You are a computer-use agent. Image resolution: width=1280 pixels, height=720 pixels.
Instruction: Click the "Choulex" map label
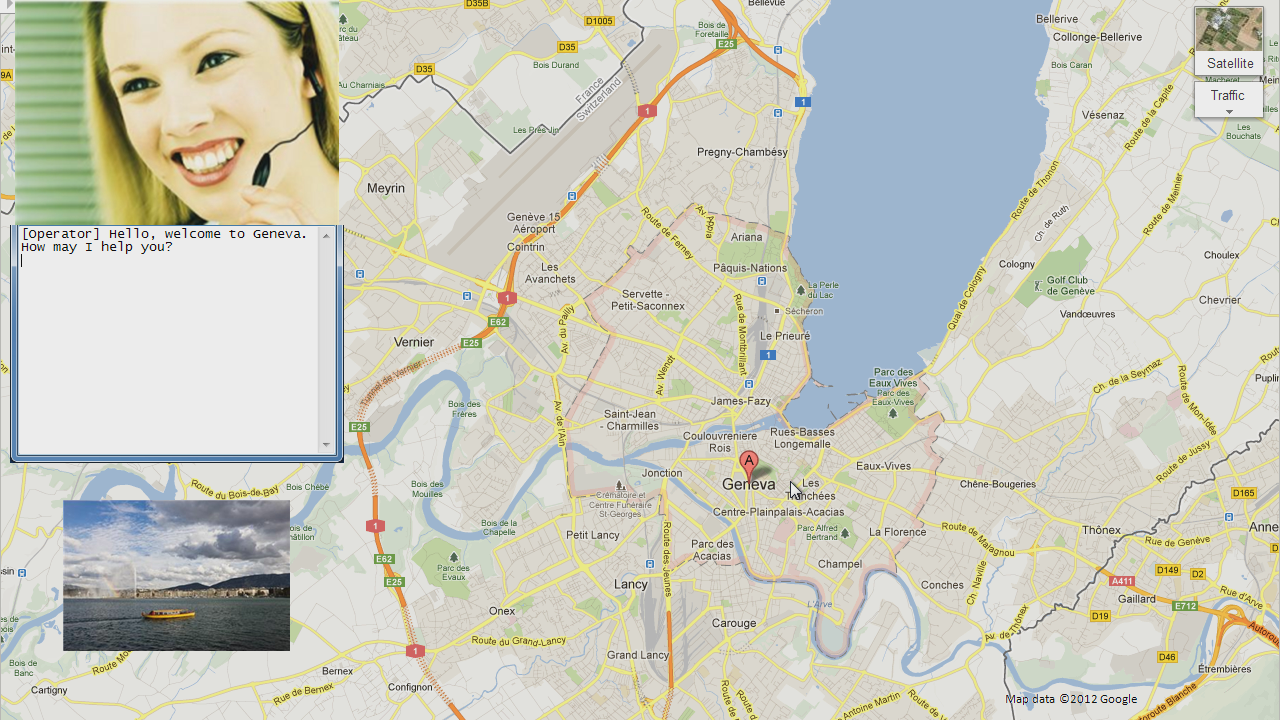(x=1221, y=255)
